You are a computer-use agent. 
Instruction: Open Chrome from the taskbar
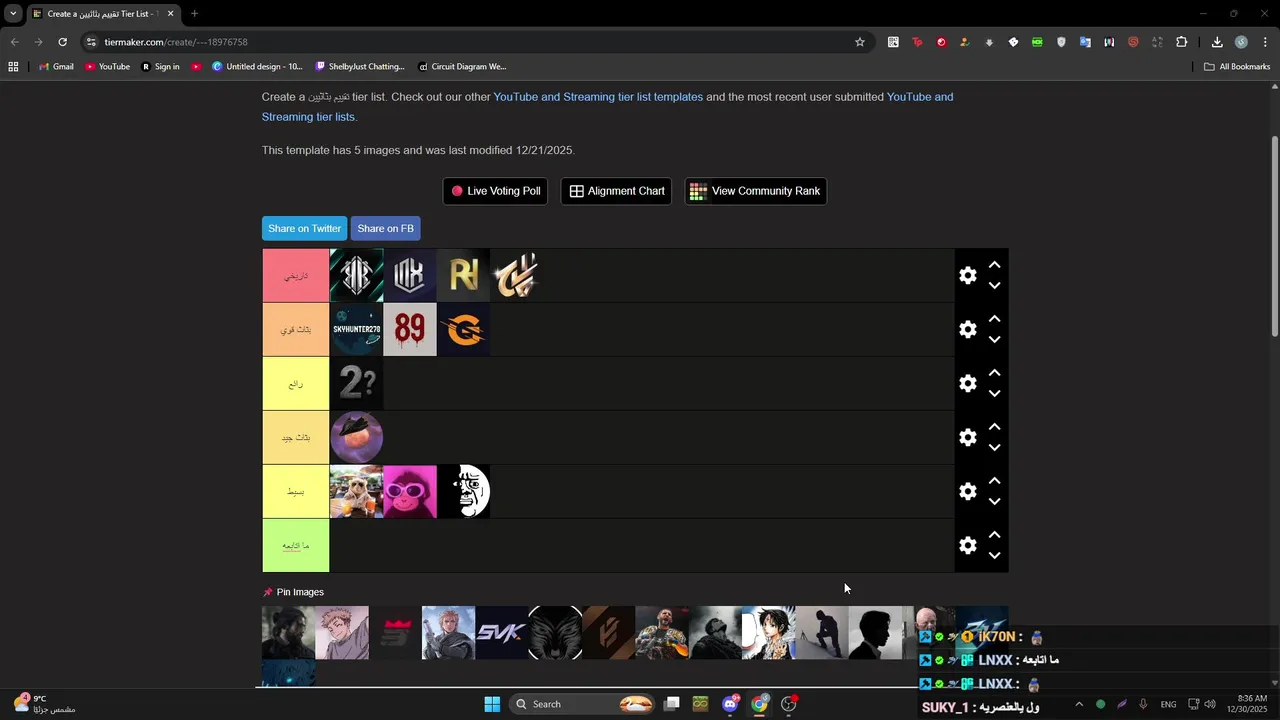tap(760, 704)
